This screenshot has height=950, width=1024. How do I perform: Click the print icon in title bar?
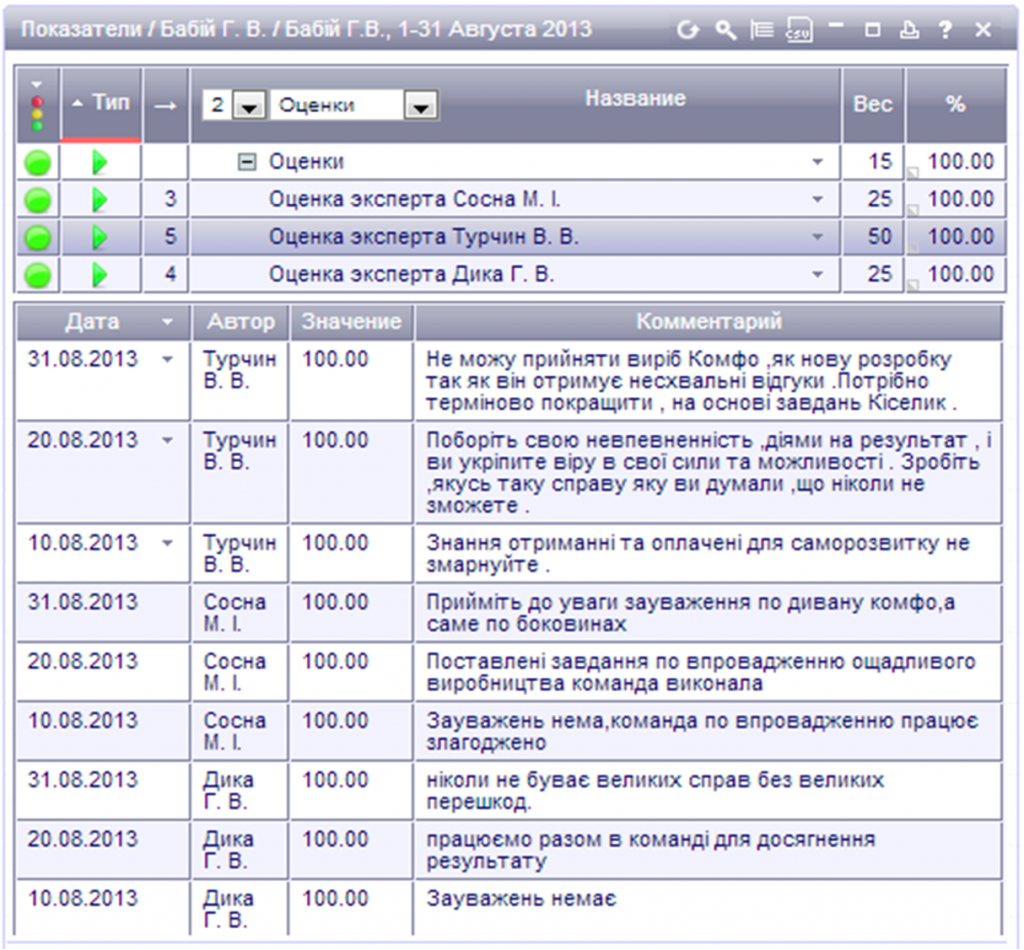[909, 29]
